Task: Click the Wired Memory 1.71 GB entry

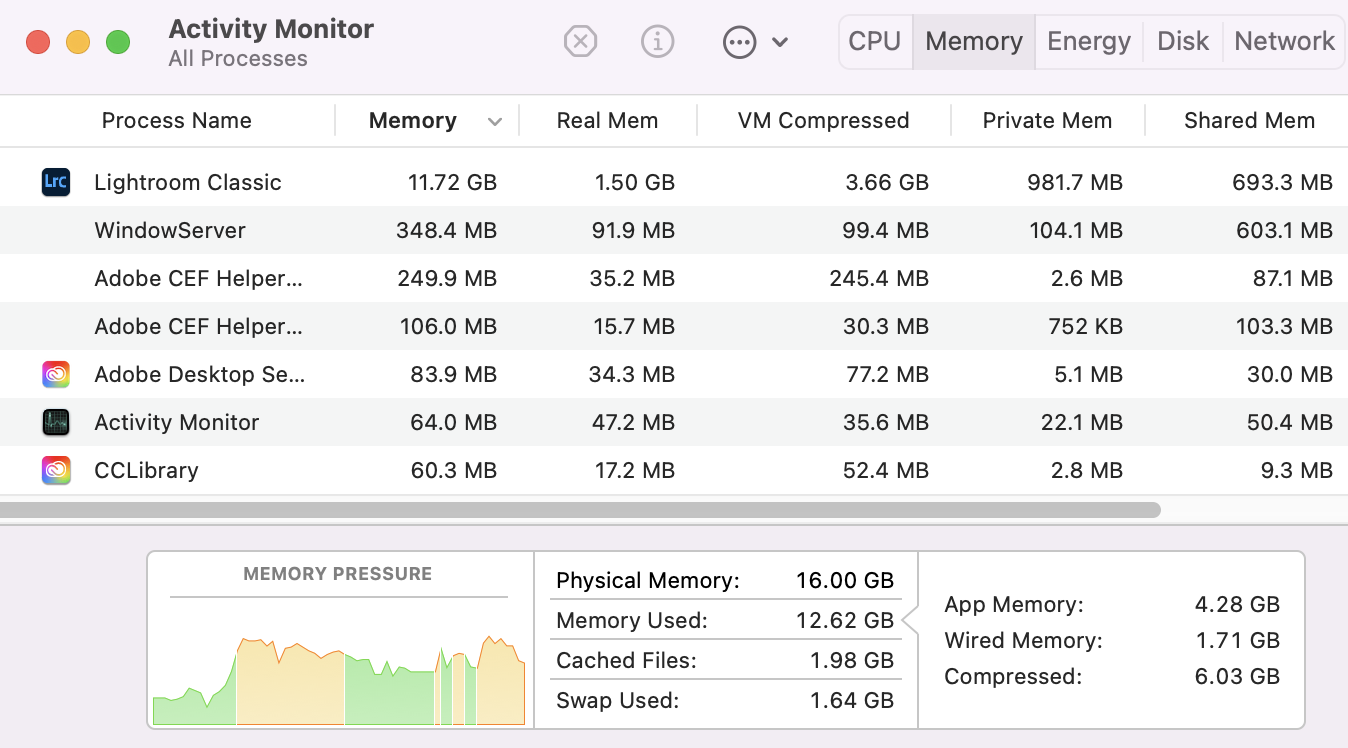Action: [1112, 640]
